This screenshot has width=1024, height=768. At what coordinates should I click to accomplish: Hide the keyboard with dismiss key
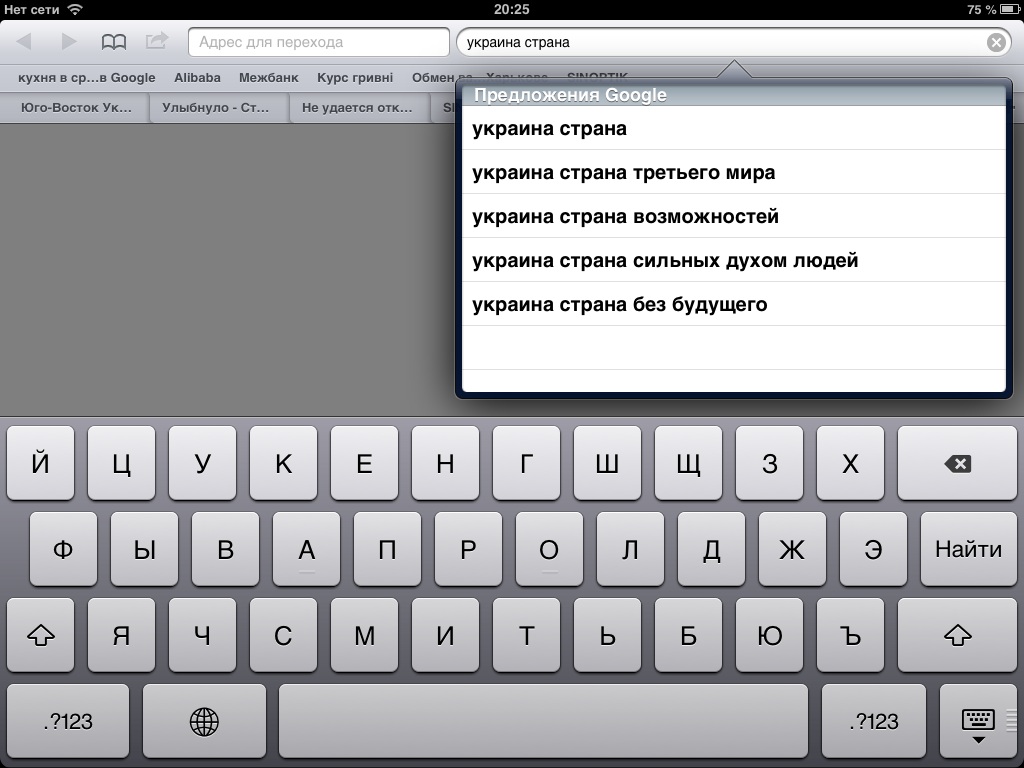click(x=978, y=722)
